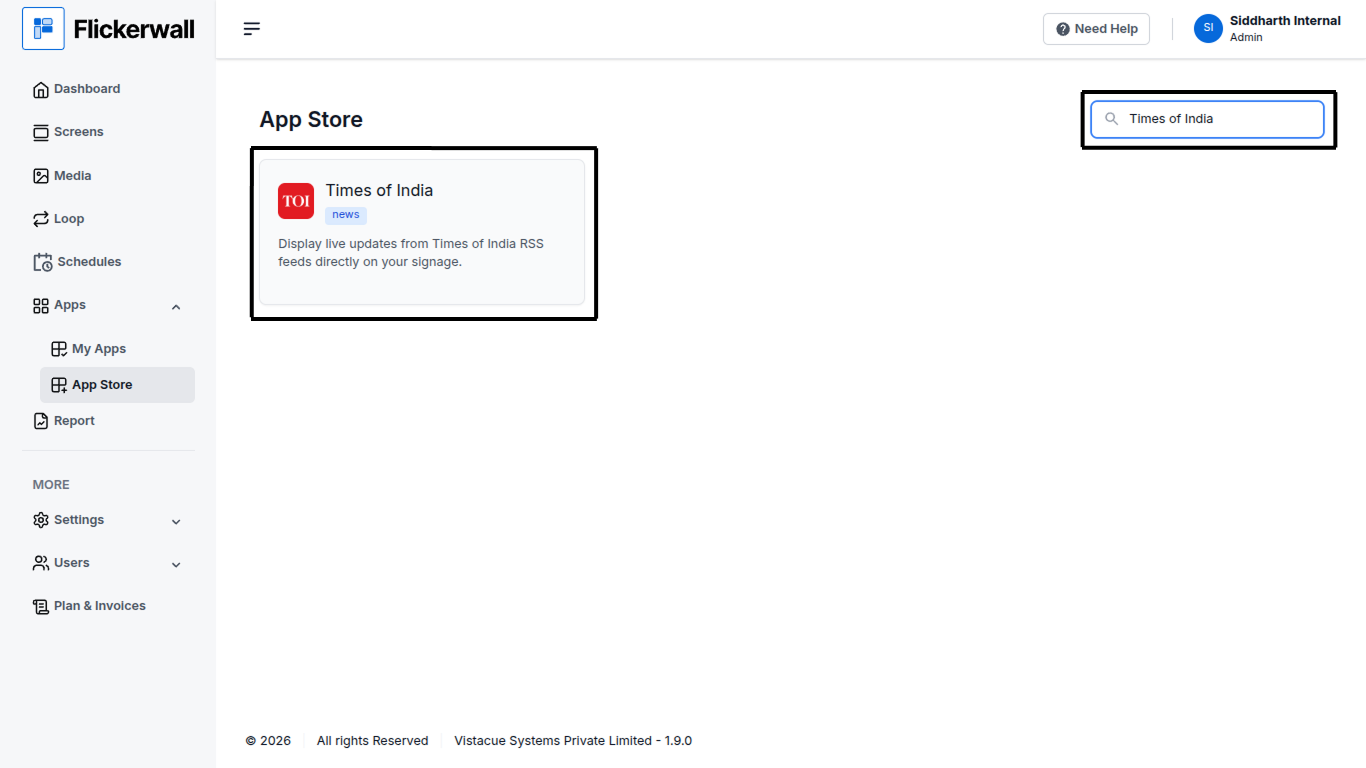The width and height of the screenshot is (1366, 768).
Task: Select the App Store menu item
Action: click(x=117, y=385)
